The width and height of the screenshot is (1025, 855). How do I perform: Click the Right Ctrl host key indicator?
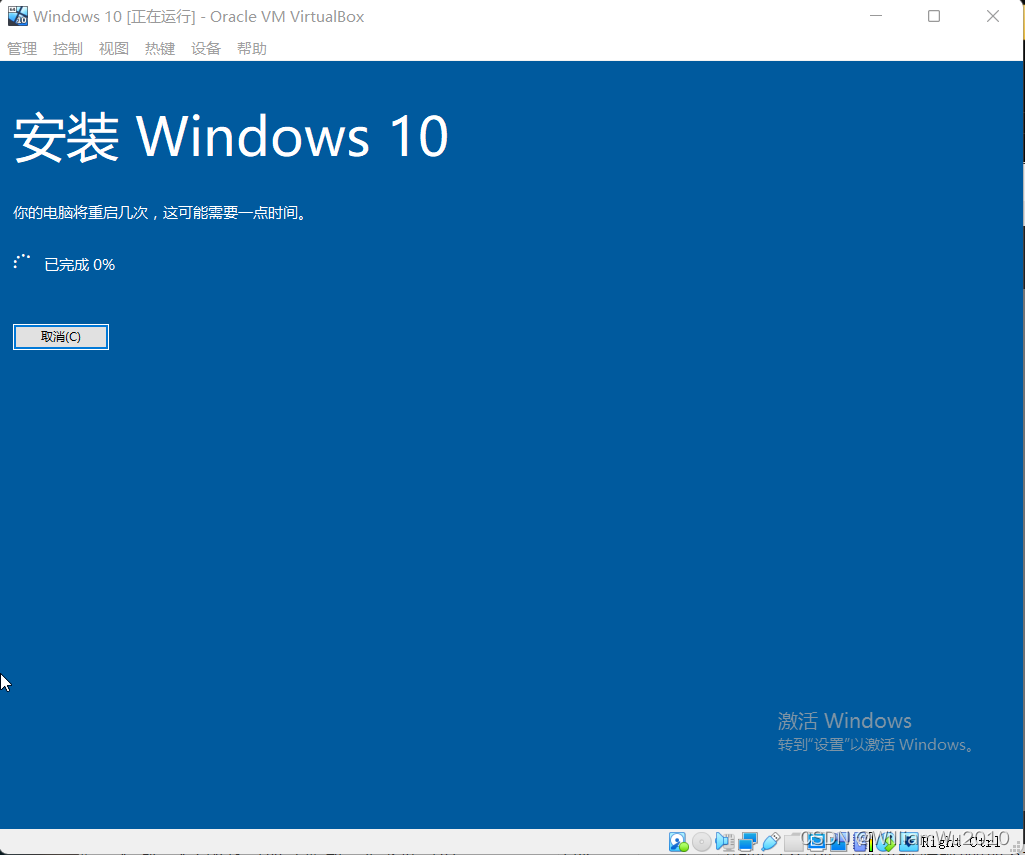[961, 842]
